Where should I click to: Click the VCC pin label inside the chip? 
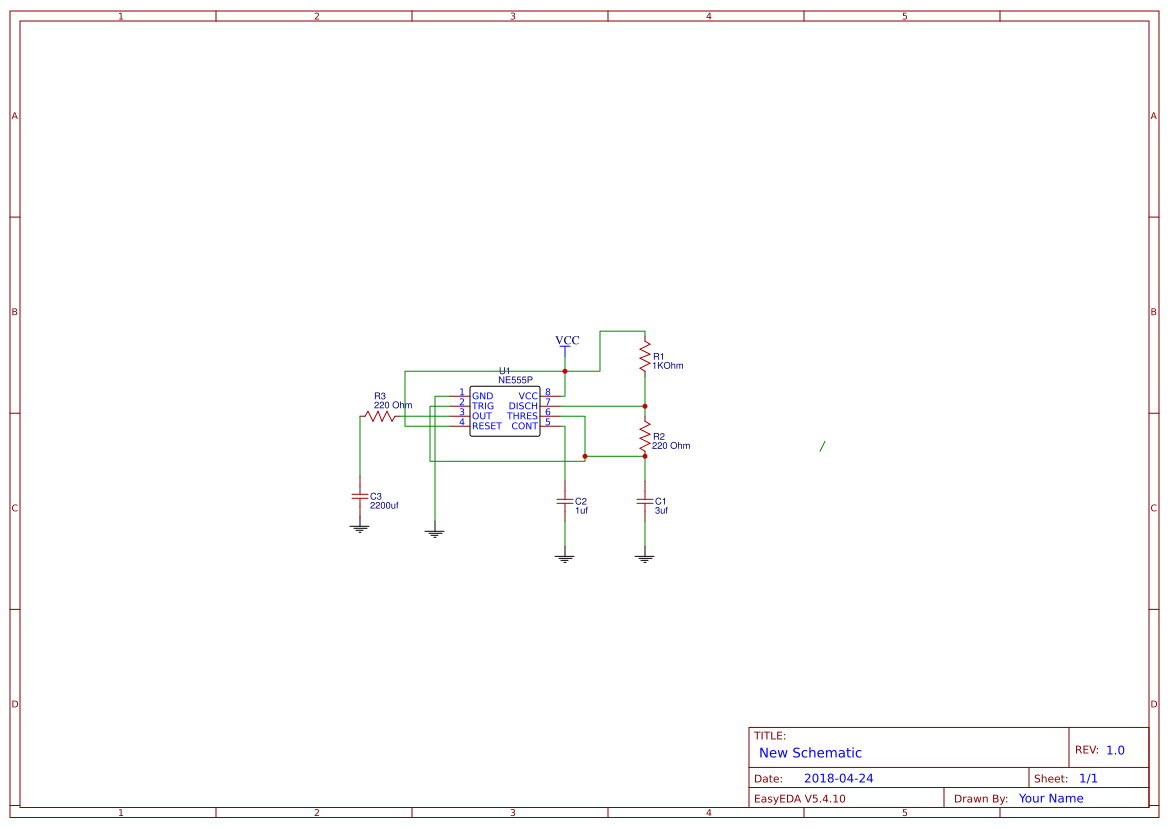click(x=528, y=396)
